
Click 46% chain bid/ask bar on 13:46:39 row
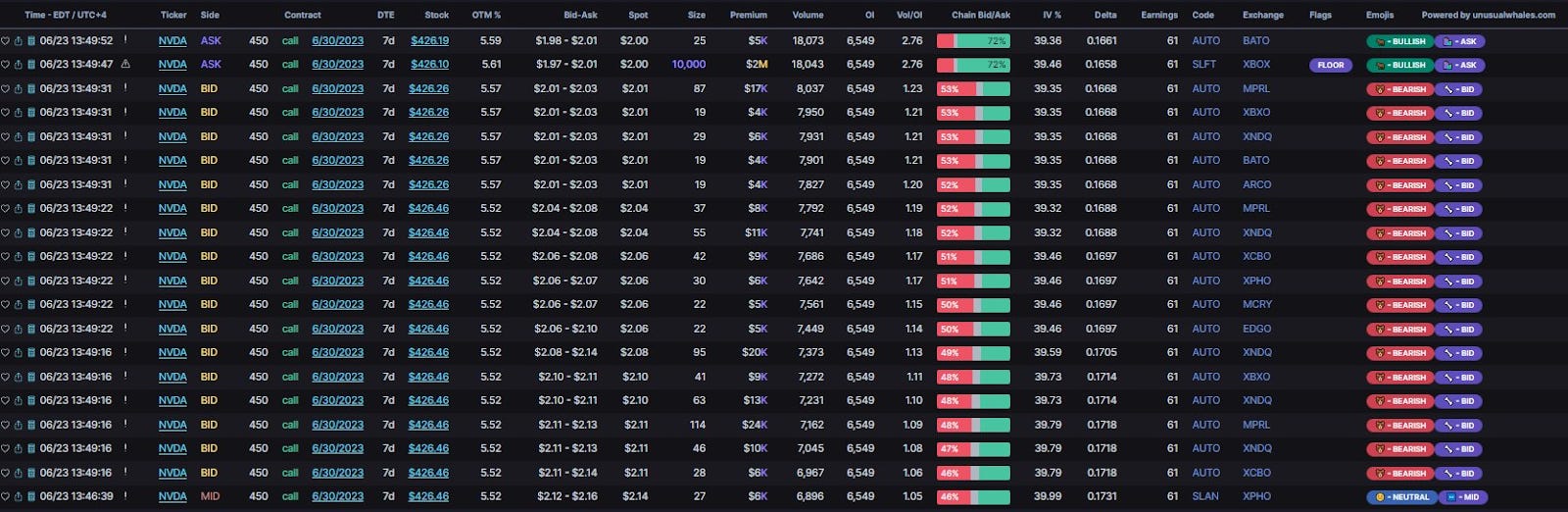pos(973,497)
